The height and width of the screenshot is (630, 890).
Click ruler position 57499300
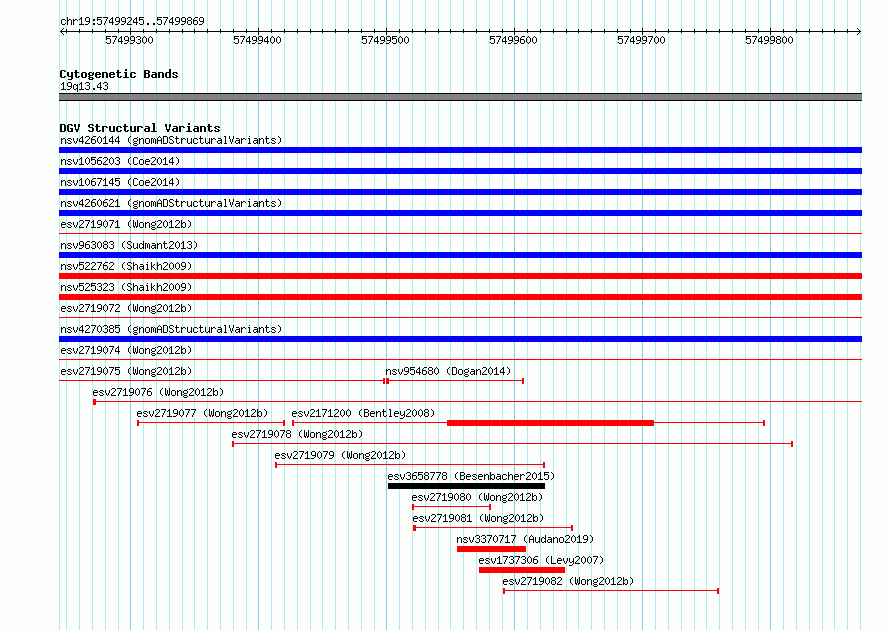tap(129, 40)
